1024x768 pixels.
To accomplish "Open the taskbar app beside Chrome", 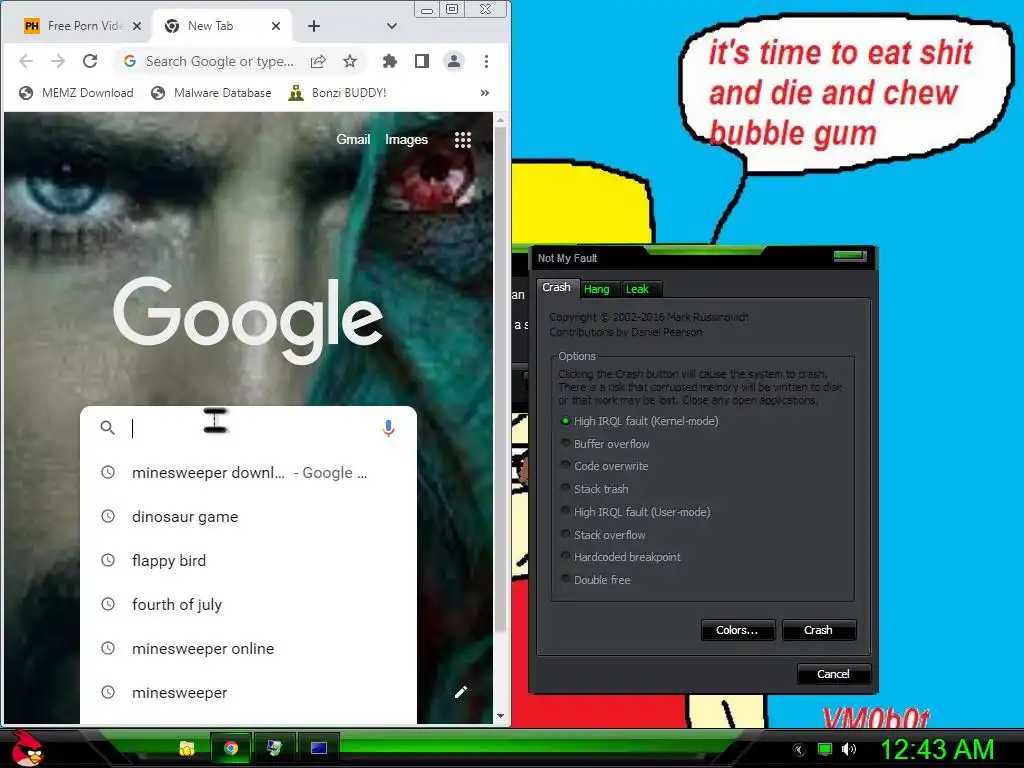I will pos(274,748).
